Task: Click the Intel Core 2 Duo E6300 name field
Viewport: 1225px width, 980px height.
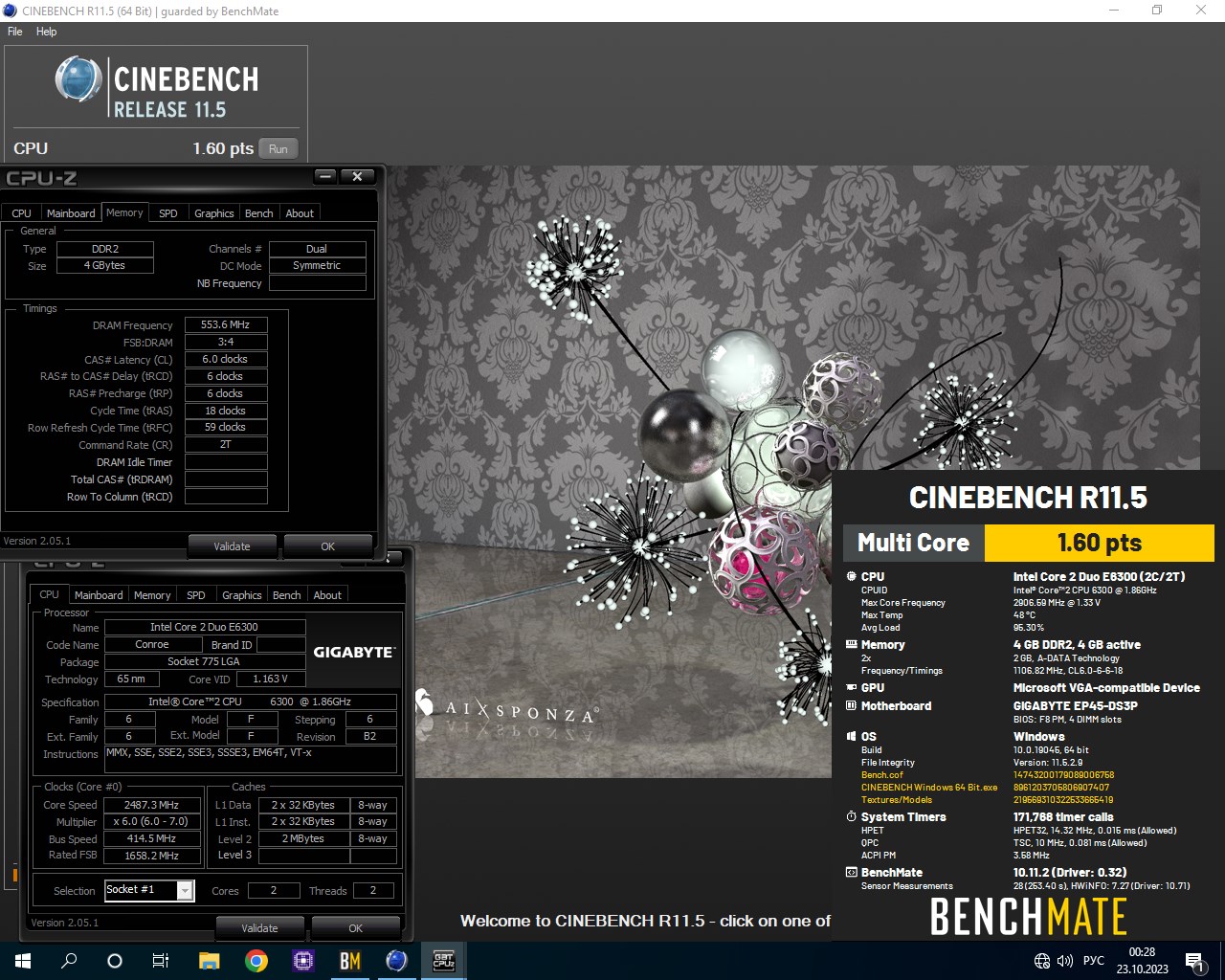Action: coord(204,627)
